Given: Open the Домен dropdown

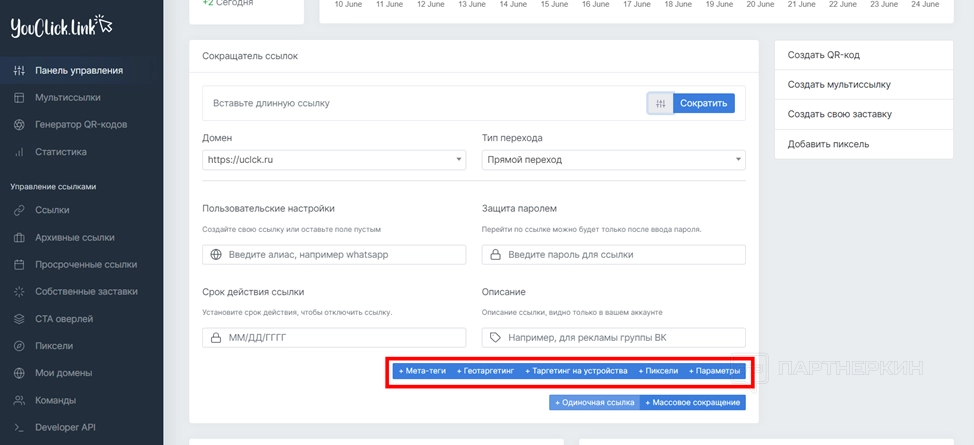Looking at the screenshot, I should click(334, 160).
